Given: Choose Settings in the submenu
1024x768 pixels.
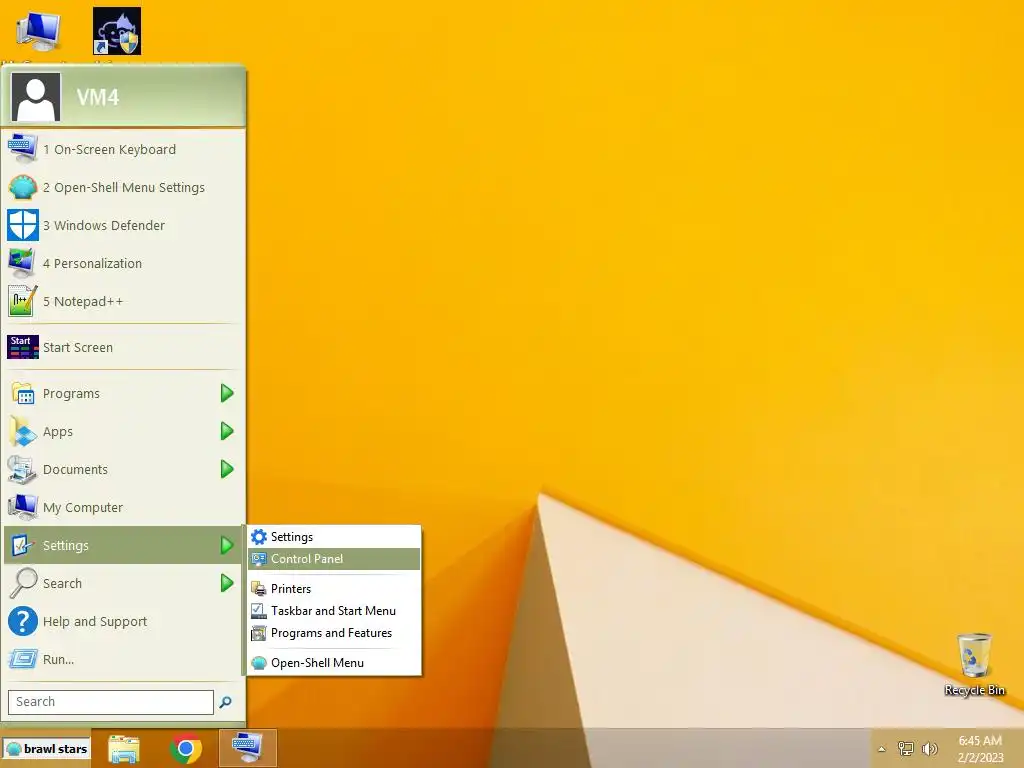Looking at the screenshot, I should pos(334,537).
